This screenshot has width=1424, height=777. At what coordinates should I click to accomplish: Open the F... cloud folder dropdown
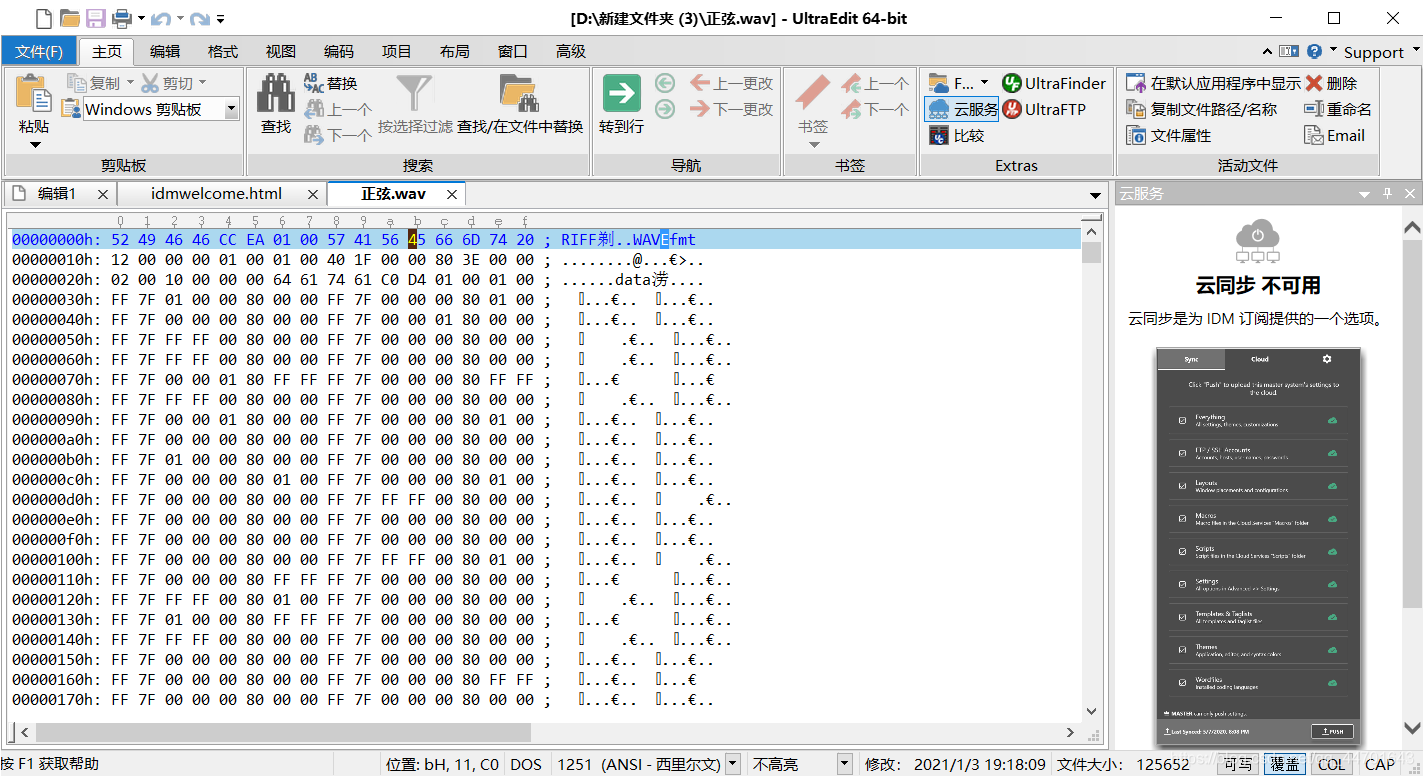984,83
